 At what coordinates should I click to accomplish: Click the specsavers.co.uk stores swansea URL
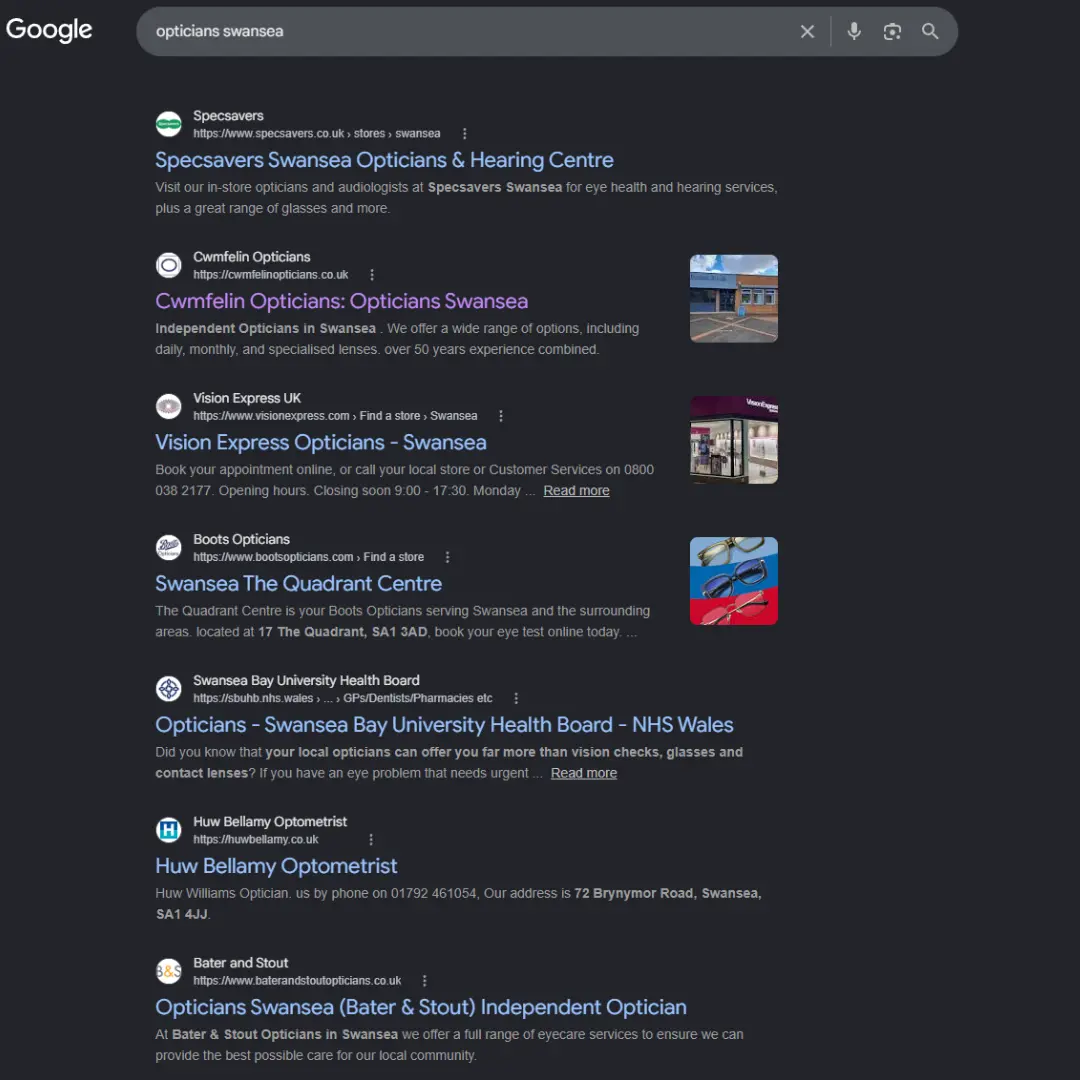coord(317,134)
